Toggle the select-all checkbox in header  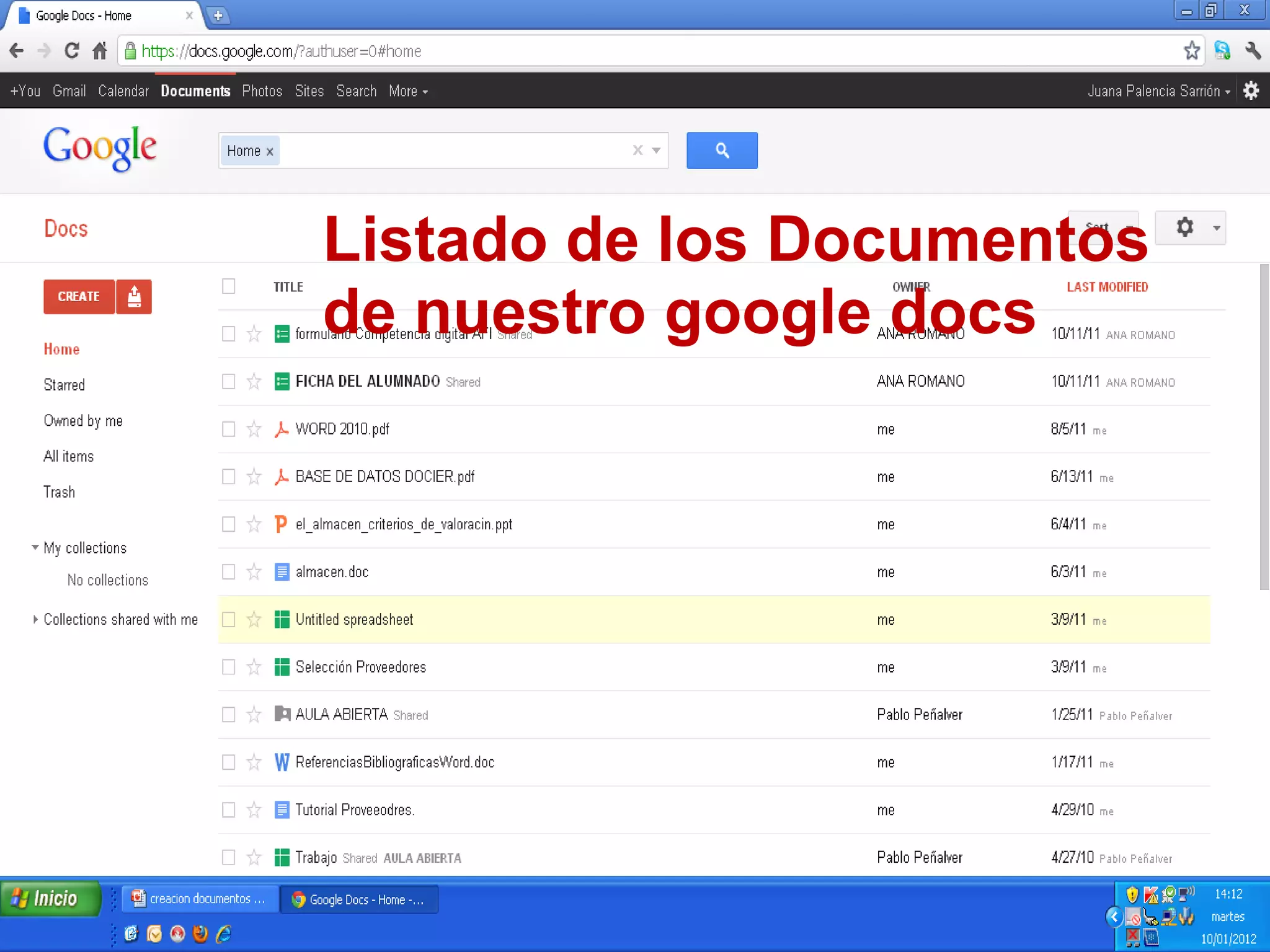(x=229, y=286)
